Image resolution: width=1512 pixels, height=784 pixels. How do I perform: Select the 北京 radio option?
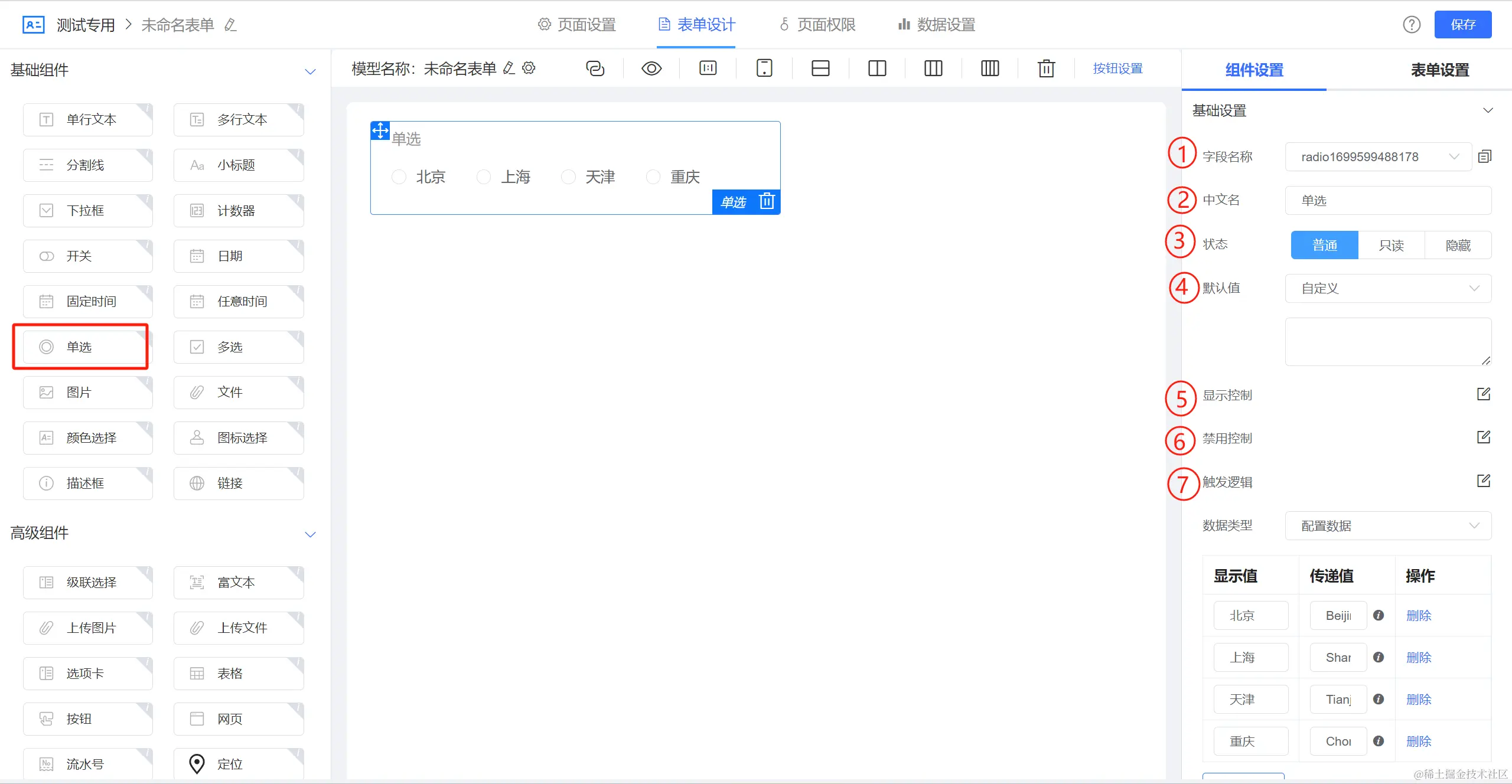coord(399,177)
